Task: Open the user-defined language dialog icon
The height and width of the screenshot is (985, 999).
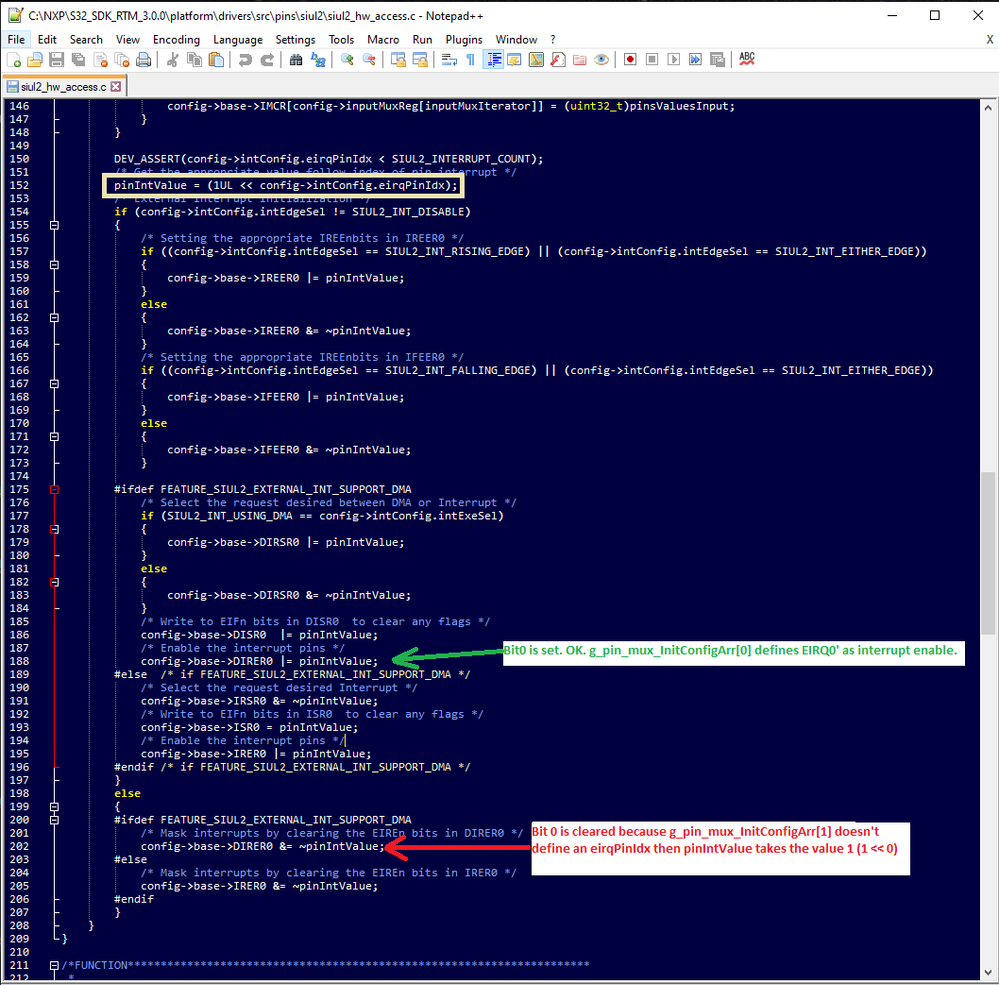Action: [514, 60]
